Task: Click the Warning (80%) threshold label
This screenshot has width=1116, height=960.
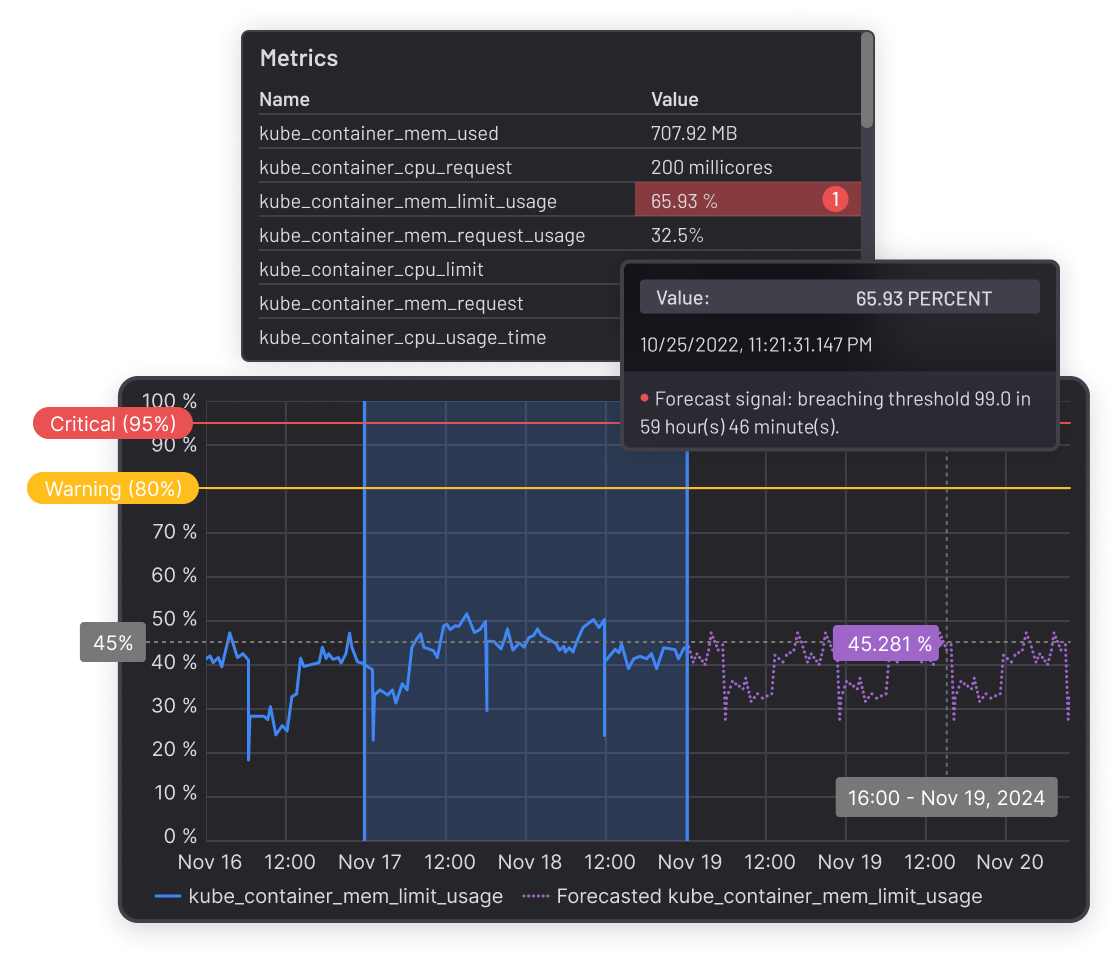Action: click(x=112, y=488)
